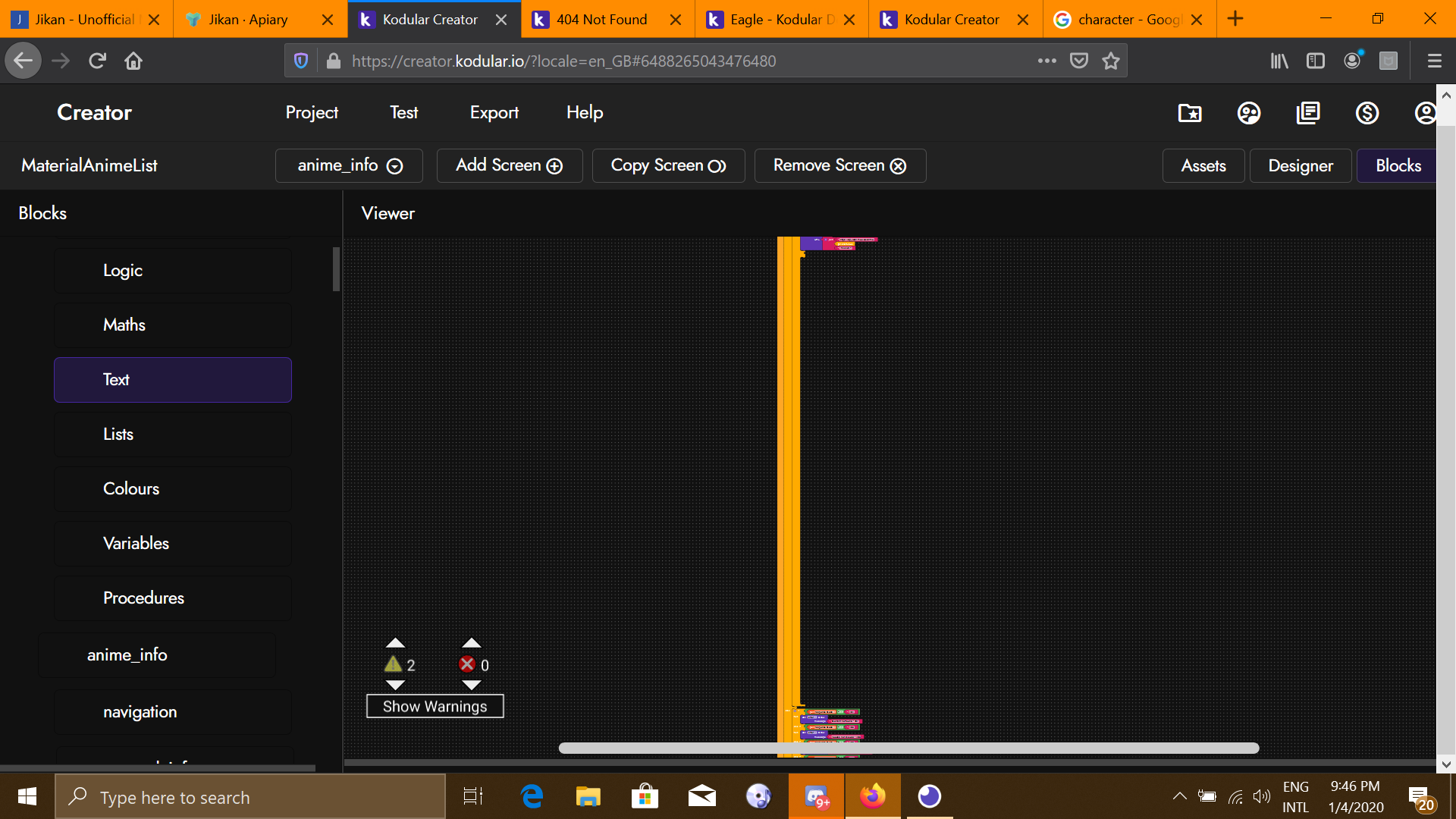
Task: Click the Add Screen button
Action: 509,165
